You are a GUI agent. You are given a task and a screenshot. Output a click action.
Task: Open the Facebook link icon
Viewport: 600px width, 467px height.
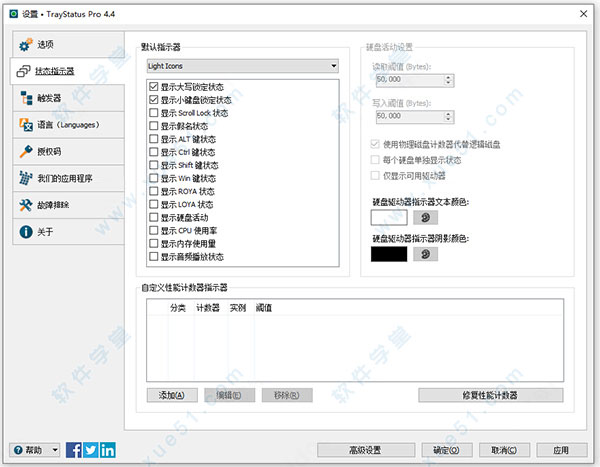(74, 450)
